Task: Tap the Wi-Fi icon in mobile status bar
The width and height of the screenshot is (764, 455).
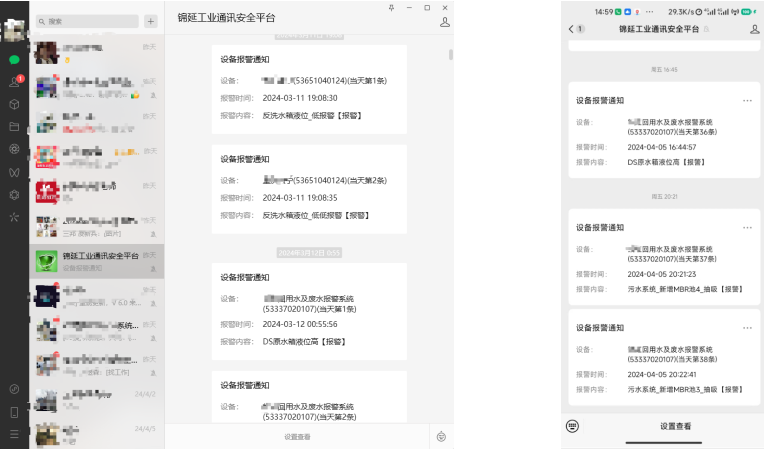Action: click(x=735, y=12)
